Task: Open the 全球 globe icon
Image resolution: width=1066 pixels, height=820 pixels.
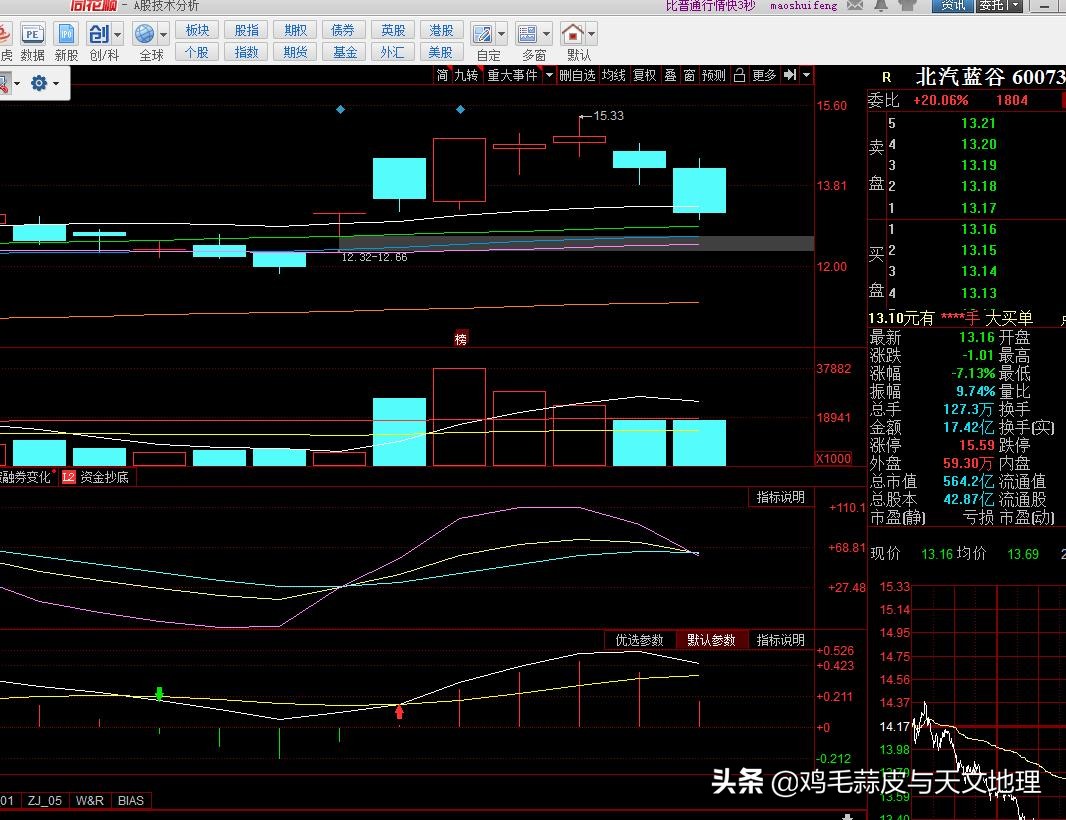Action: pyautogui.click(x=145, y=34)
